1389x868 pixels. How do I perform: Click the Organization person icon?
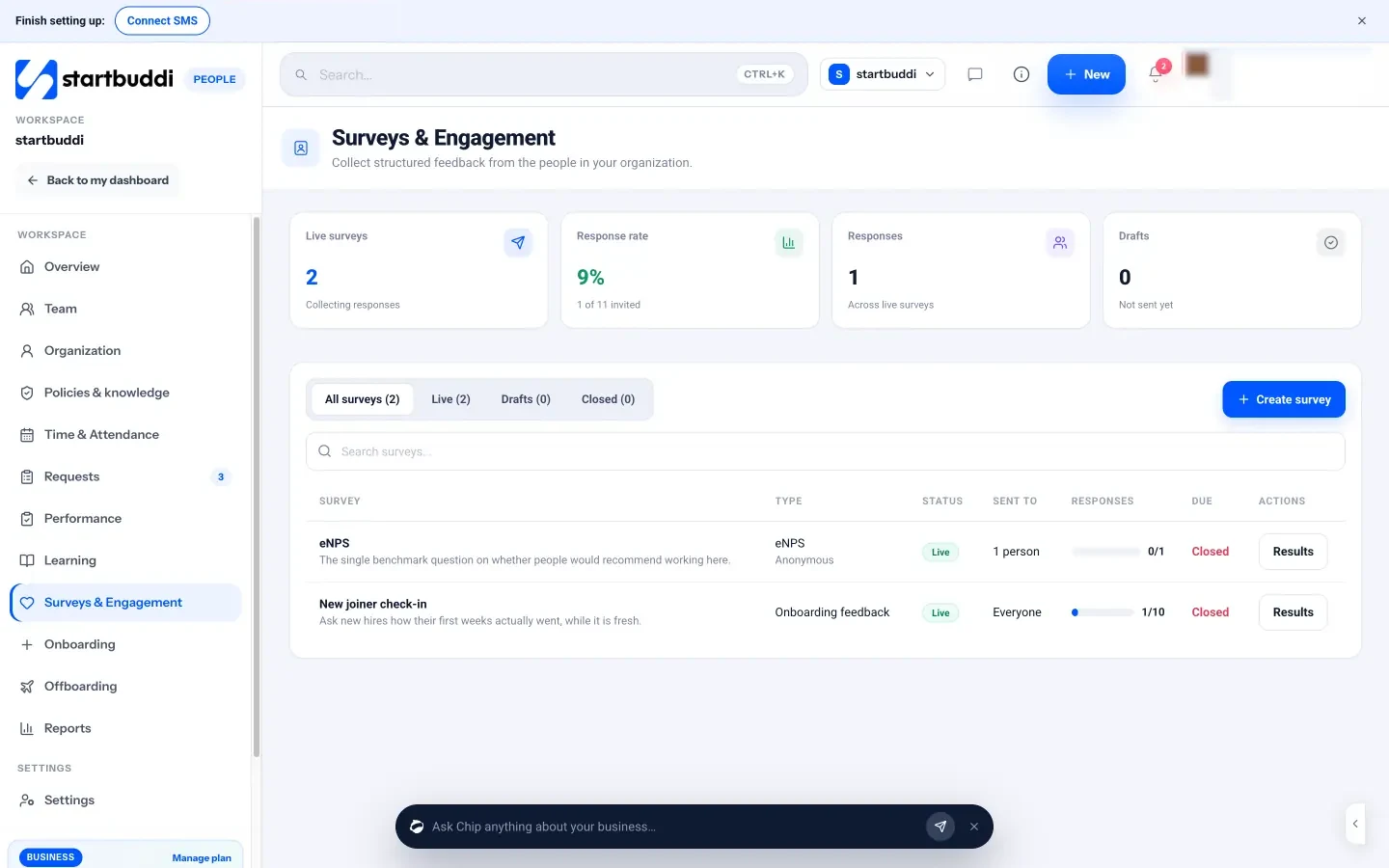coord(27,351)
